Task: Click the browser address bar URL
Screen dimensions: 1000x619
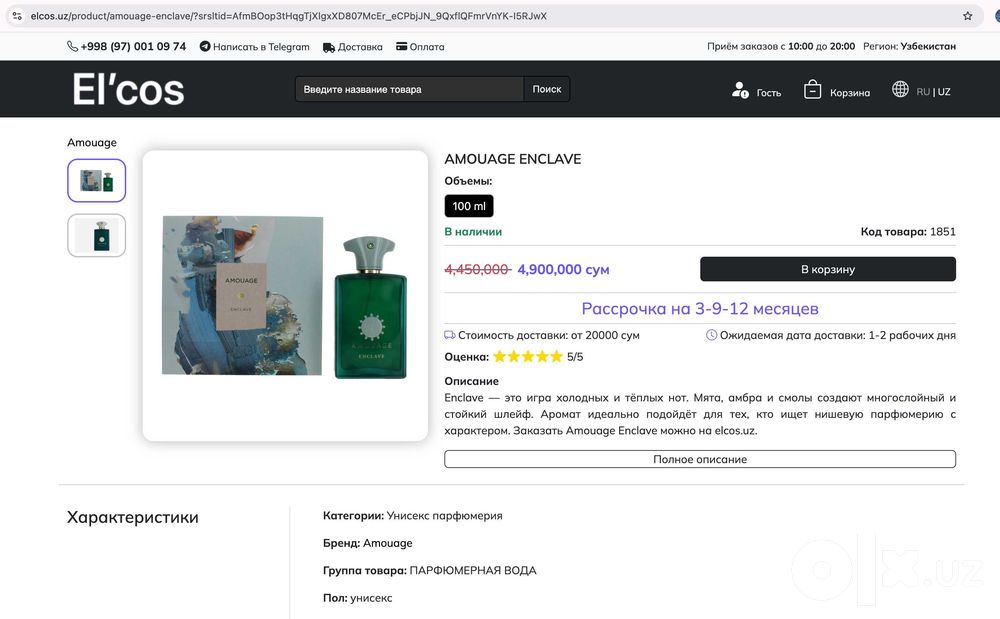Action: tap(288, 16)
